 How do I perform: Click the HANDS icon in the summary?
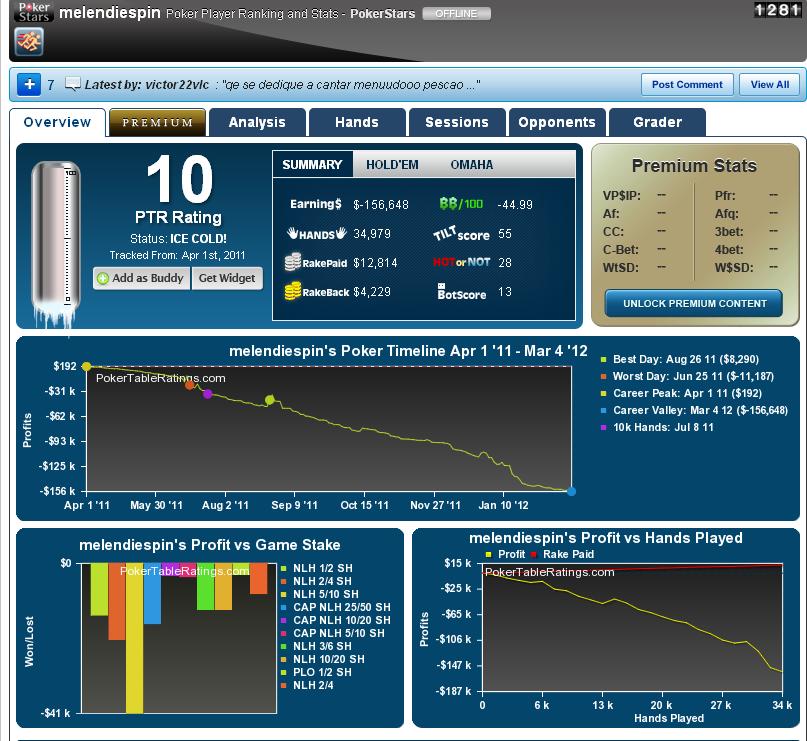pyautogui.click(x=317, y=234)
